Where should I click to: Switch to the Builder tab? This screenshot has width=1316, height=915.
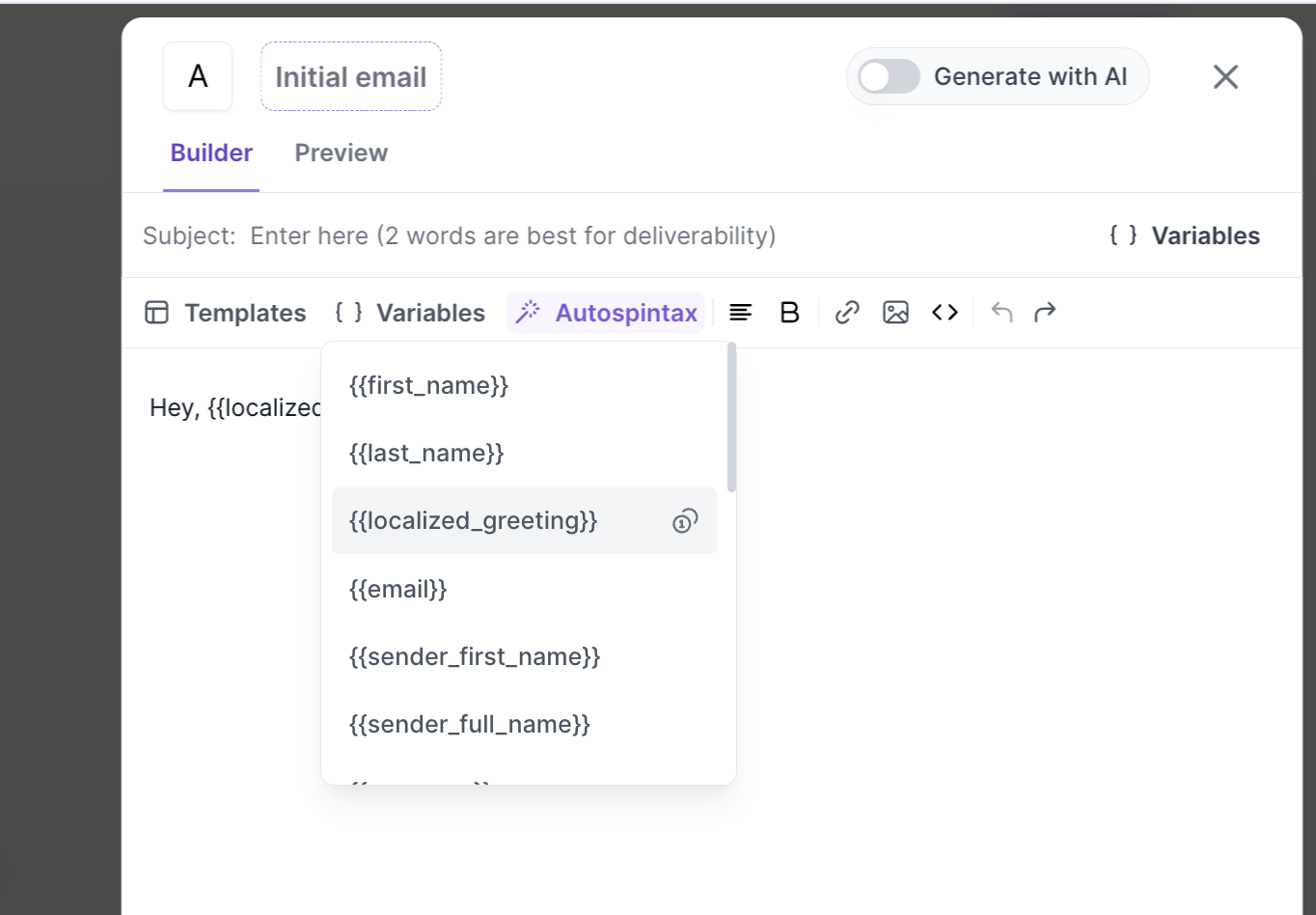point(211,152)
